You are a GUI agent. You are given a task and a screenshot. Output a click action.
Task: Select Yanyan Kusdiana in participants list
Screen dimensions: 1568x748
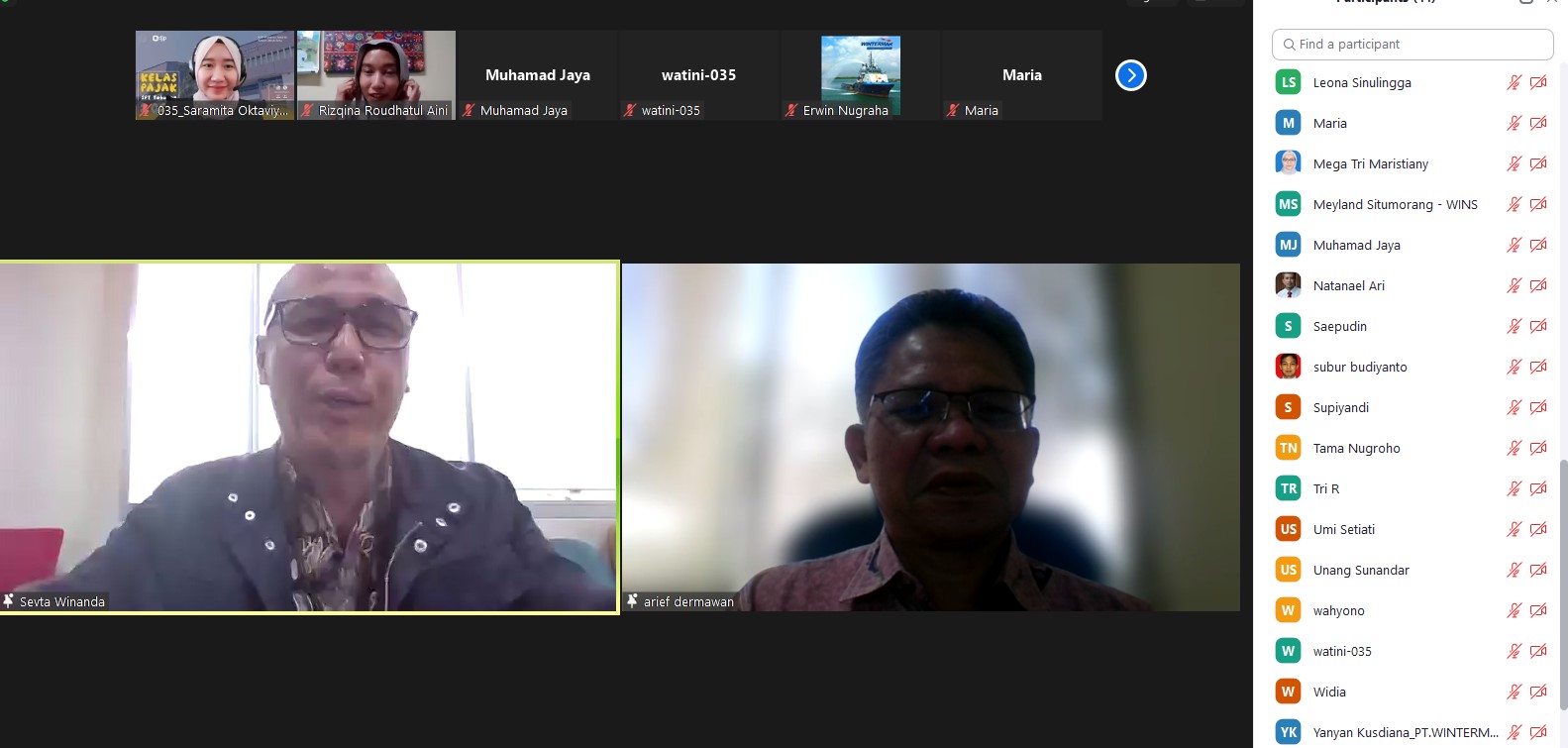pos(1405,733)
